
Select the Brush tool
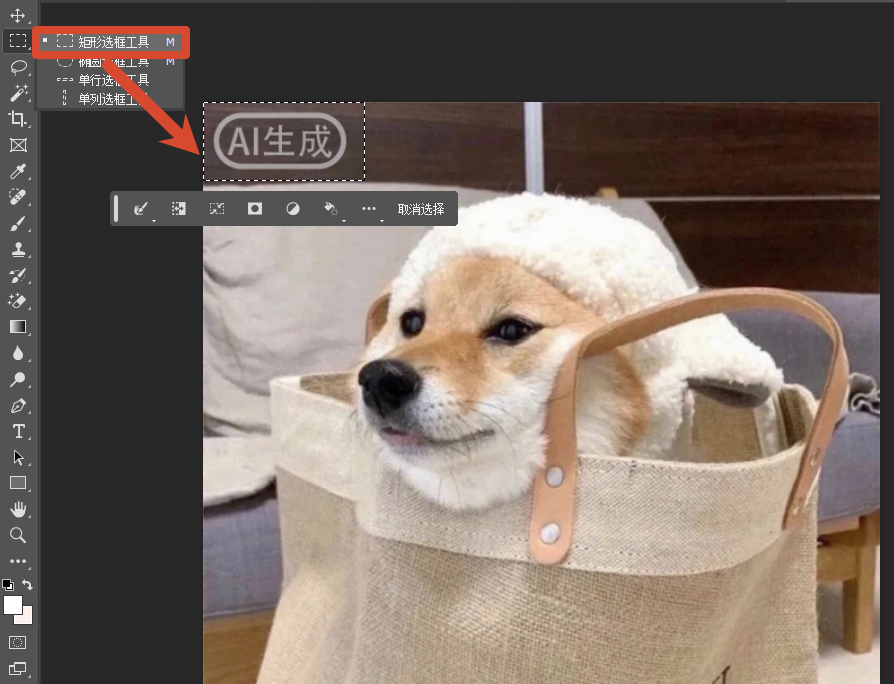pos(18,223)
